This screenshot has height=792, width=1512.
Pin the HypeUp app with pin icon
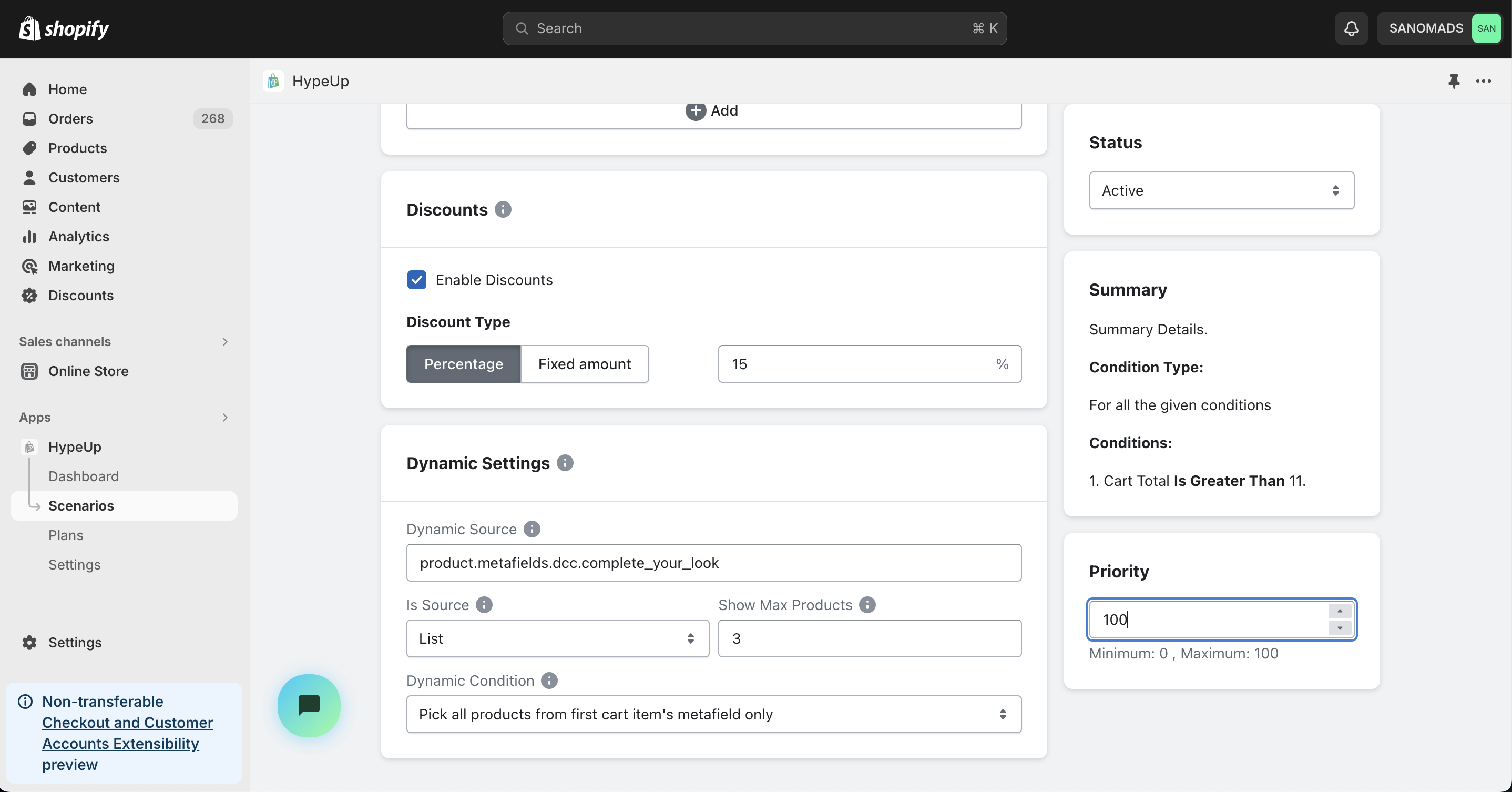click(1453, 80)
